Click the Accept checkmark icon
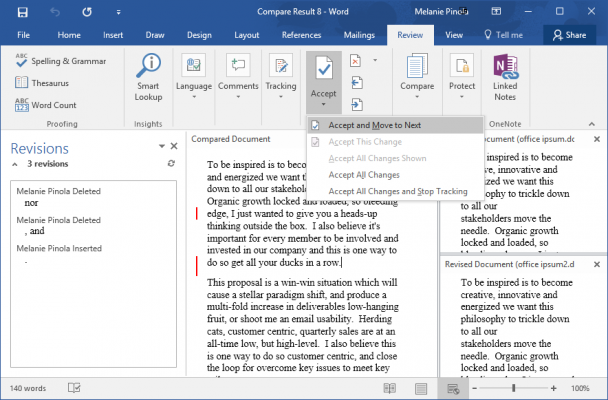608x400 pixels. (x=324, y=70)
